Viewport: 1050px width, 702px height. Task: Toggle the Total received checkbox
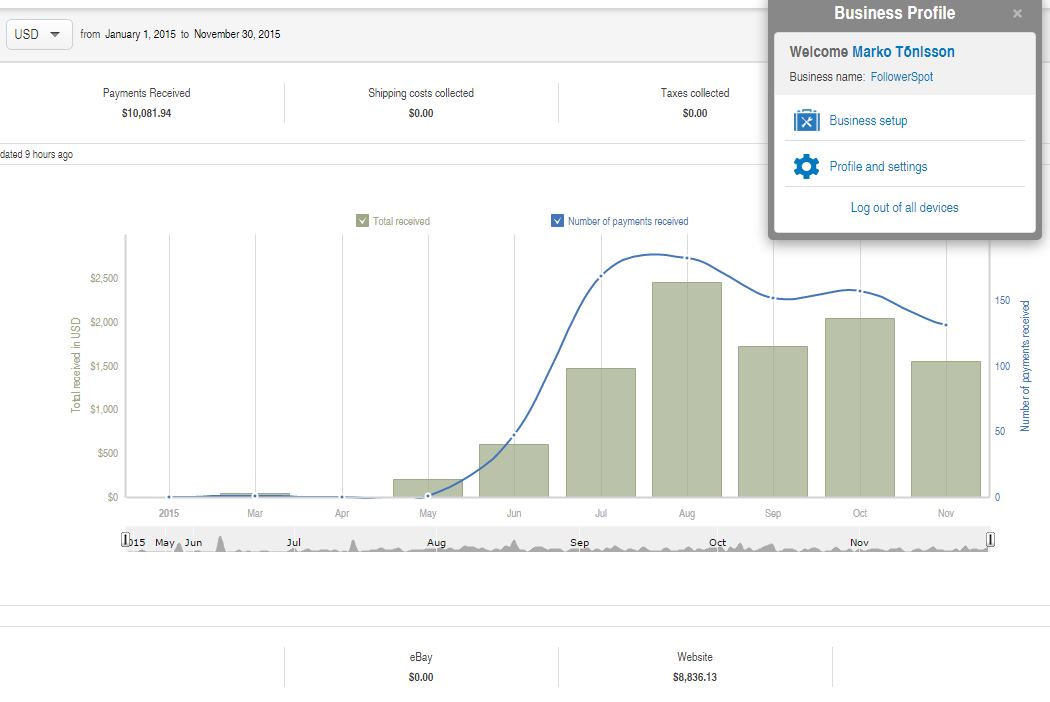click(362, 221)
